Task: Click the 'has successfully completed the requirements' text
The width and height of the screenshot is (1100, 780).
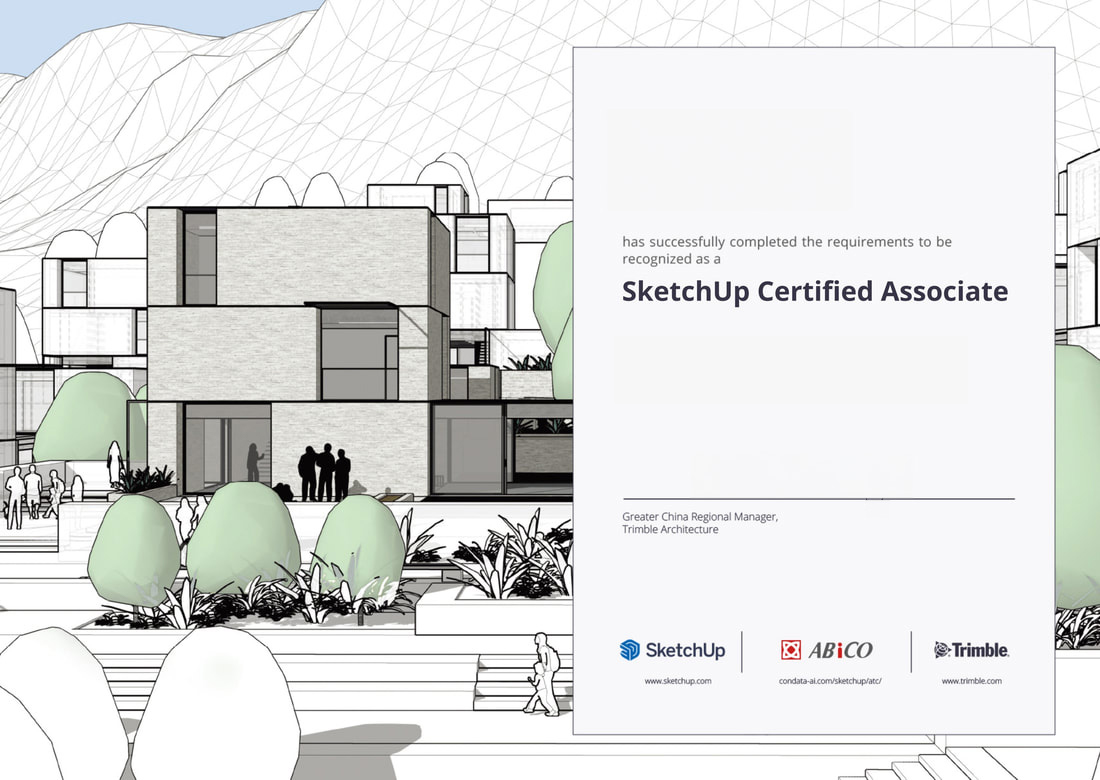Action: coord(767,241)
